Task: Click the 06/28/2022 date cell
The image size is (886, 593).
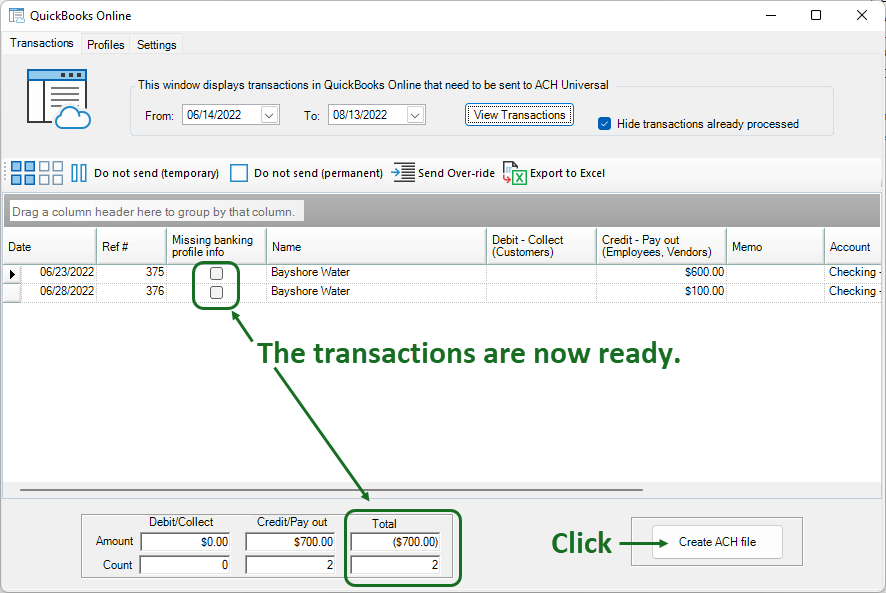Action: pos(59,292)
